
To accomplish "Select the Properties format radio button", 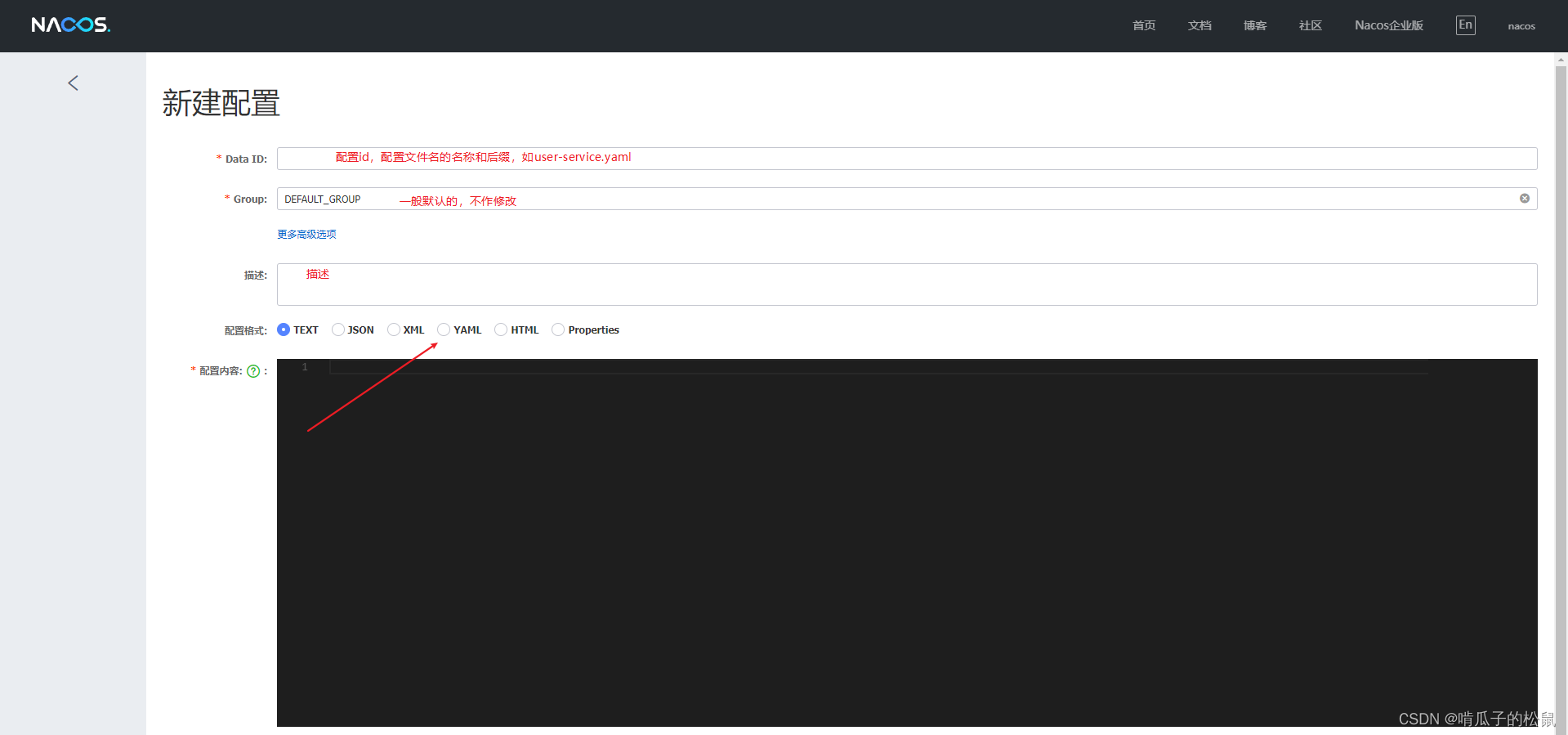I will (558, 329).
